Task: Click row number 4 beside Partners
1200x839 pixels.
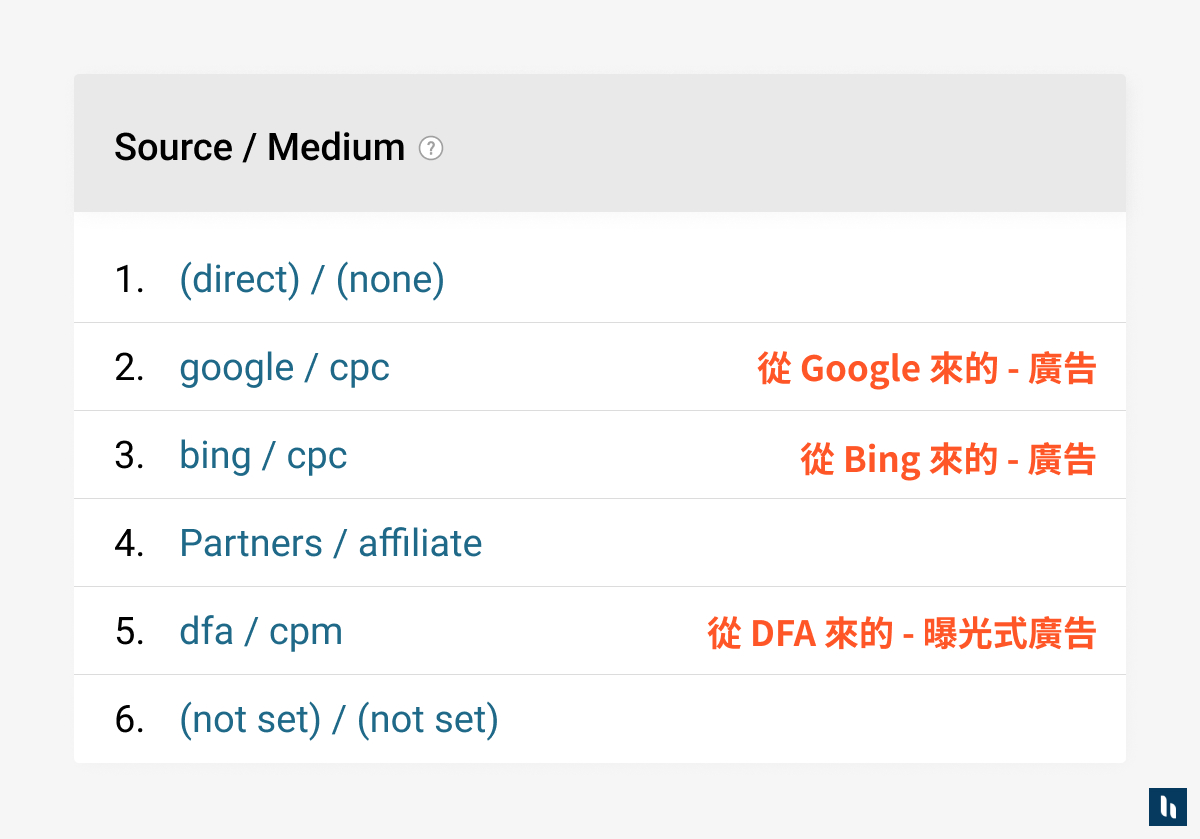Action: click(x=129, y=543)
